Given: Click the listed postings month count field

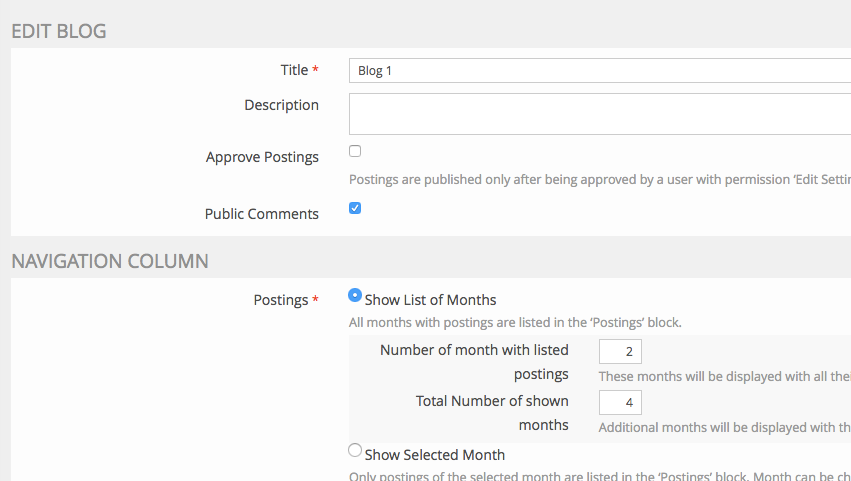Looking at the screenshot, I should (x=620, y=352).
